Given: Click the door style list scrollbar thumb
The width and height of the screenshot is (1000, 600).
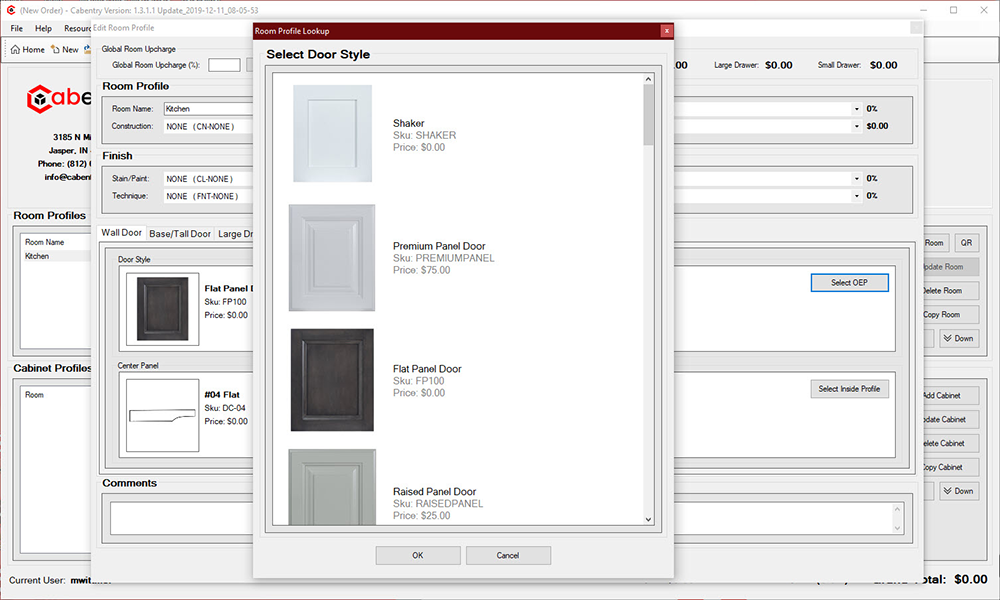Looking at the screenshot, I should (x=648, y=115).
